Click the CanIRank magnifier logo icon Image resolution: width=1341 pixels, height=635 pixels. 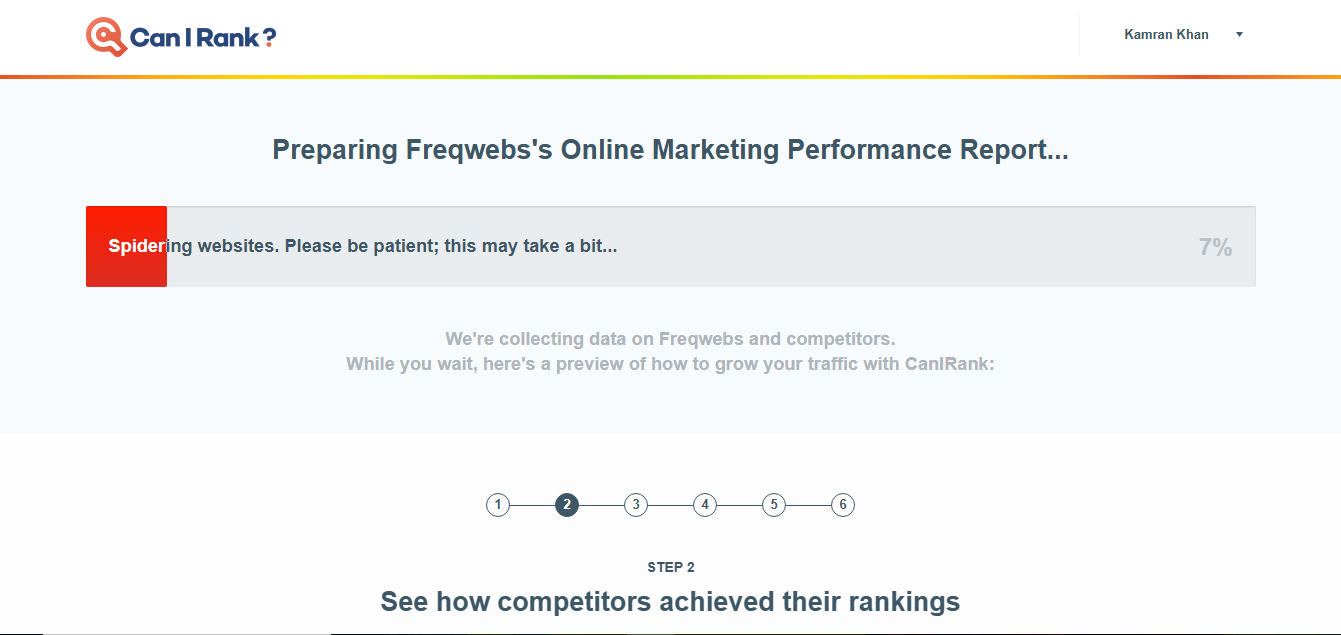(x=105, y=36)
